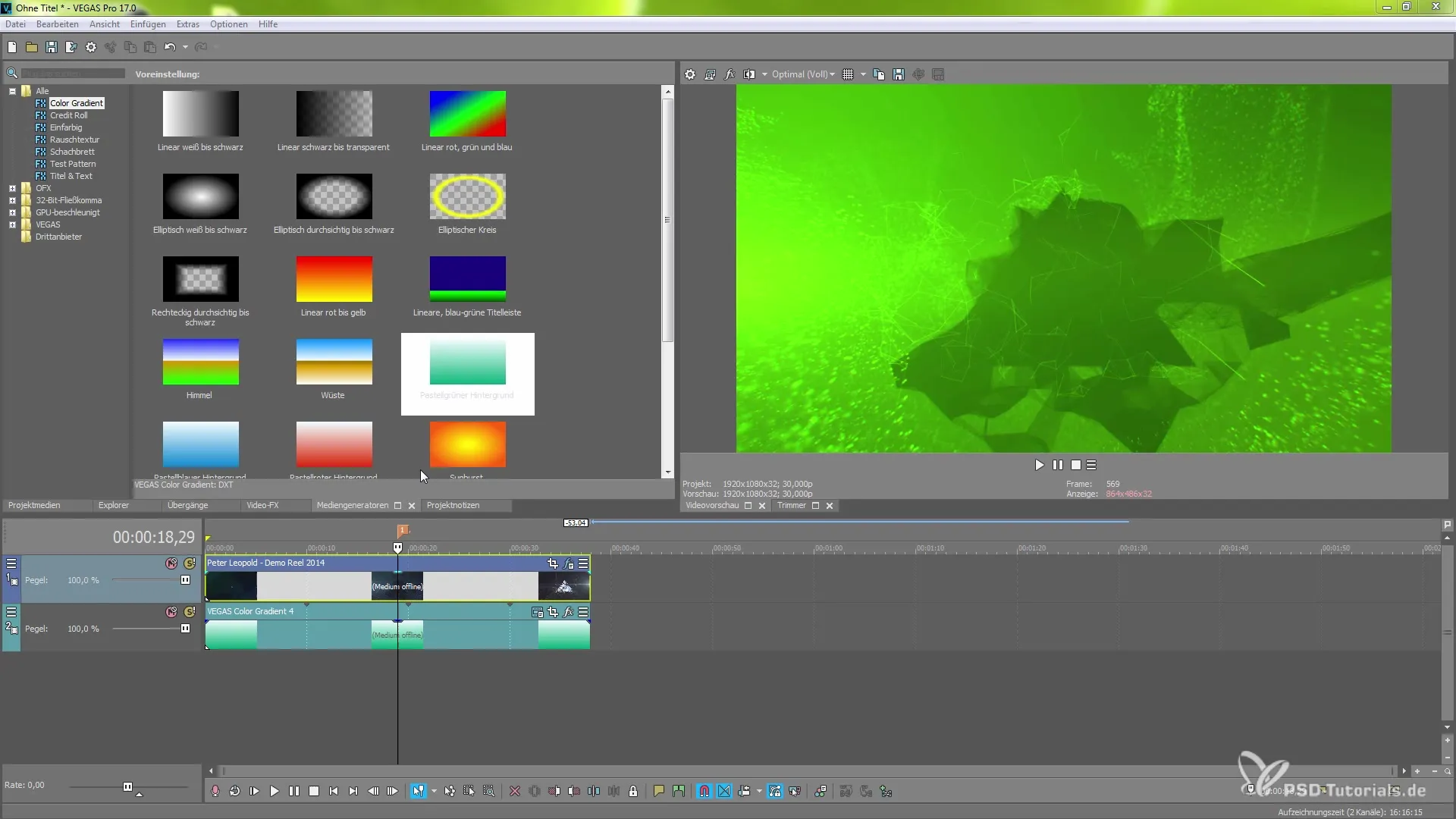Show preview overlays grid icon
1456x819 pixels.
pyautogui.click(x=848, y=74)
